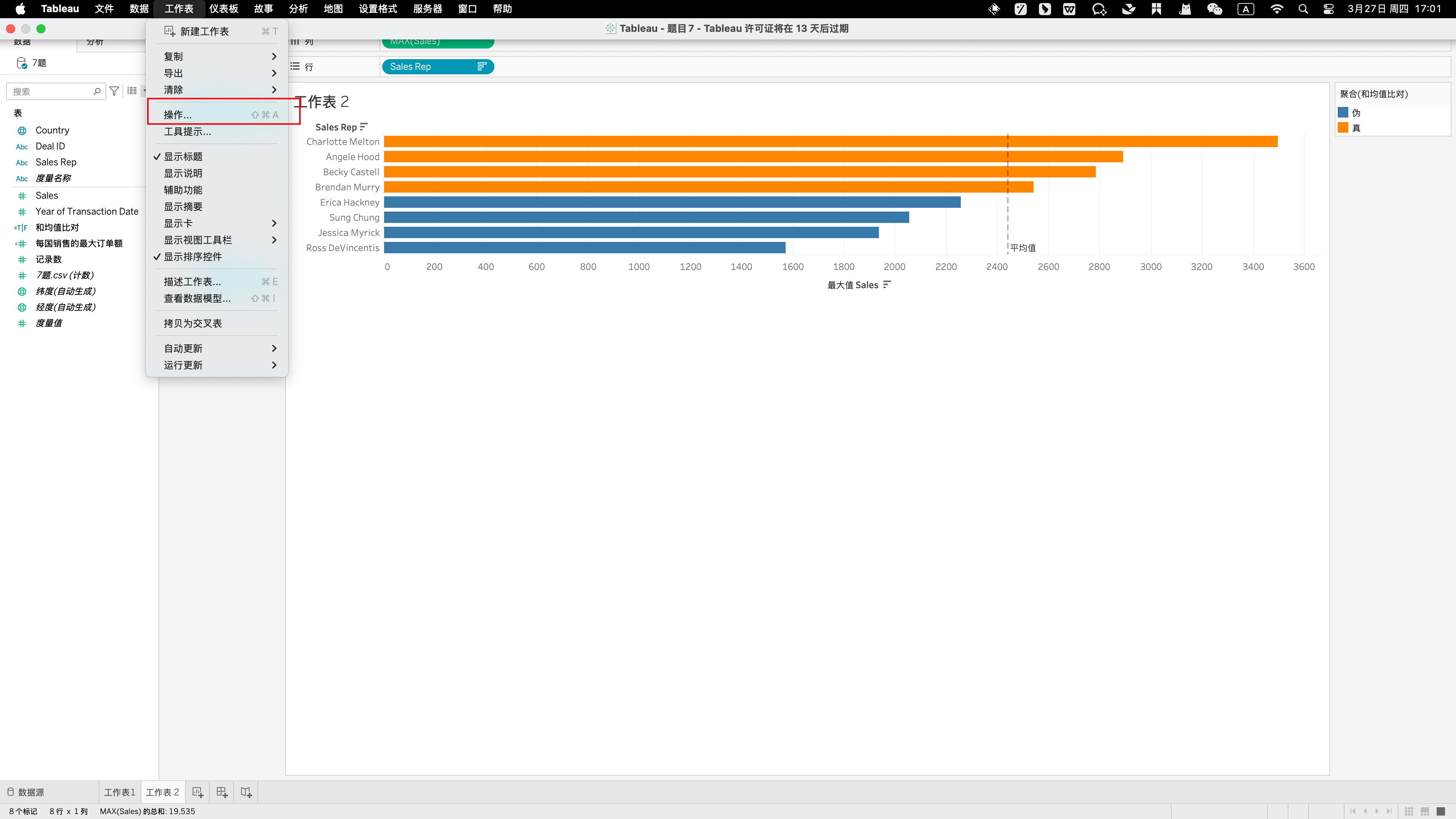This screenshot has height=819, width=1456.
Task: Click the Country globe field icon
Action: pos(22,130)
